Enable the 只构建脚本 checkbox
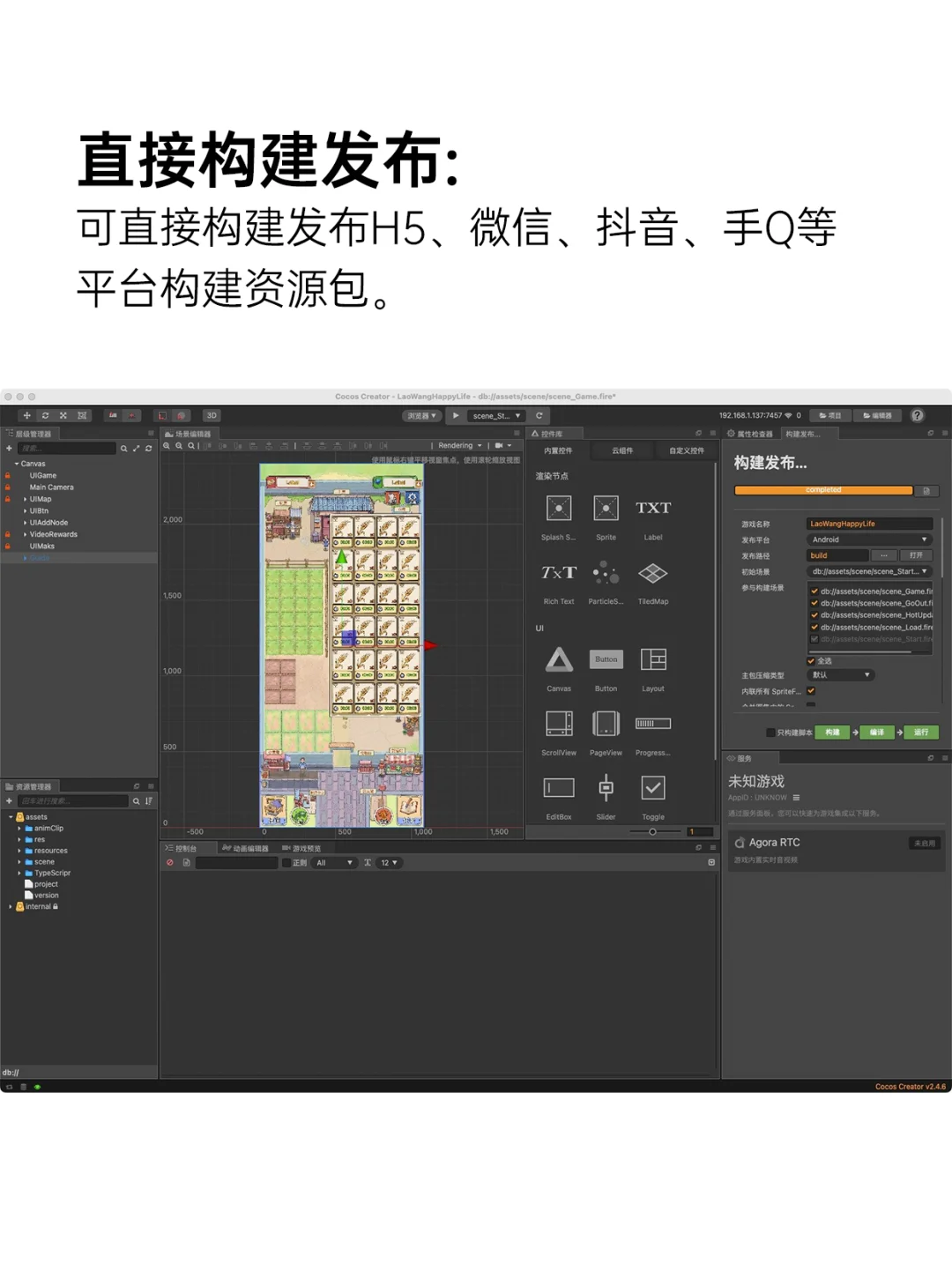 coord(770,733)
